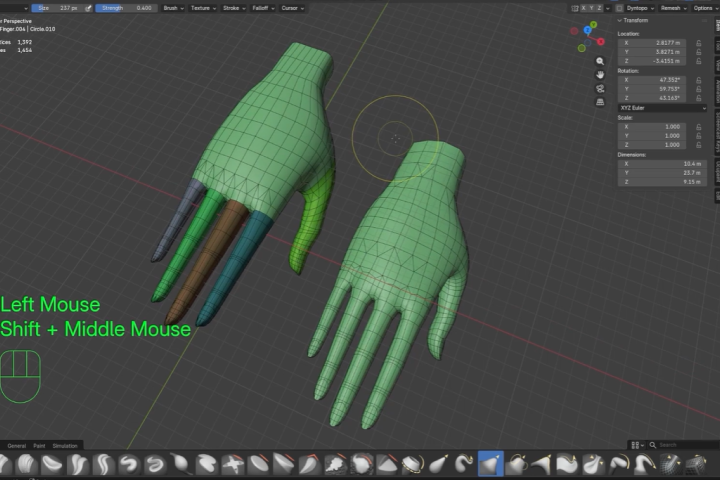720x480 pixels.
Task: Click the search magnifier in the asset shelf
Action: point(652,445)
